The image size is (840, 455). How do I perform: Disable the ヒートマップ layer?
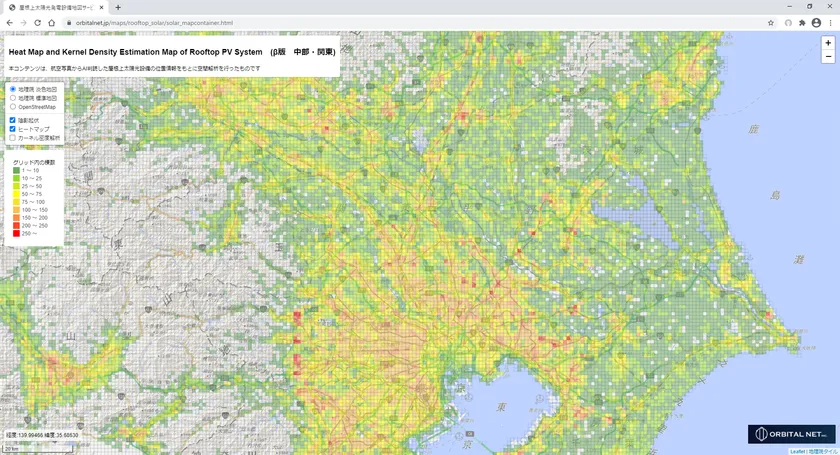(12, 129)
